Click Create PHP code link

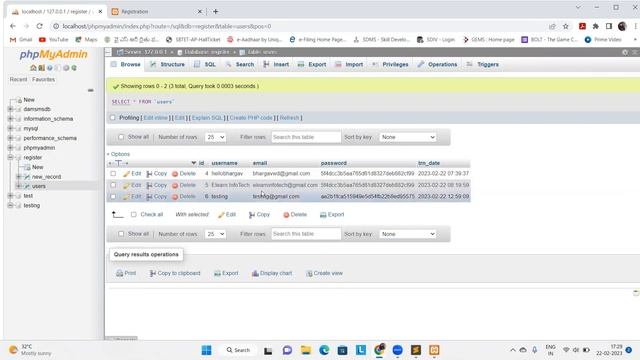[x=251, y=118]
